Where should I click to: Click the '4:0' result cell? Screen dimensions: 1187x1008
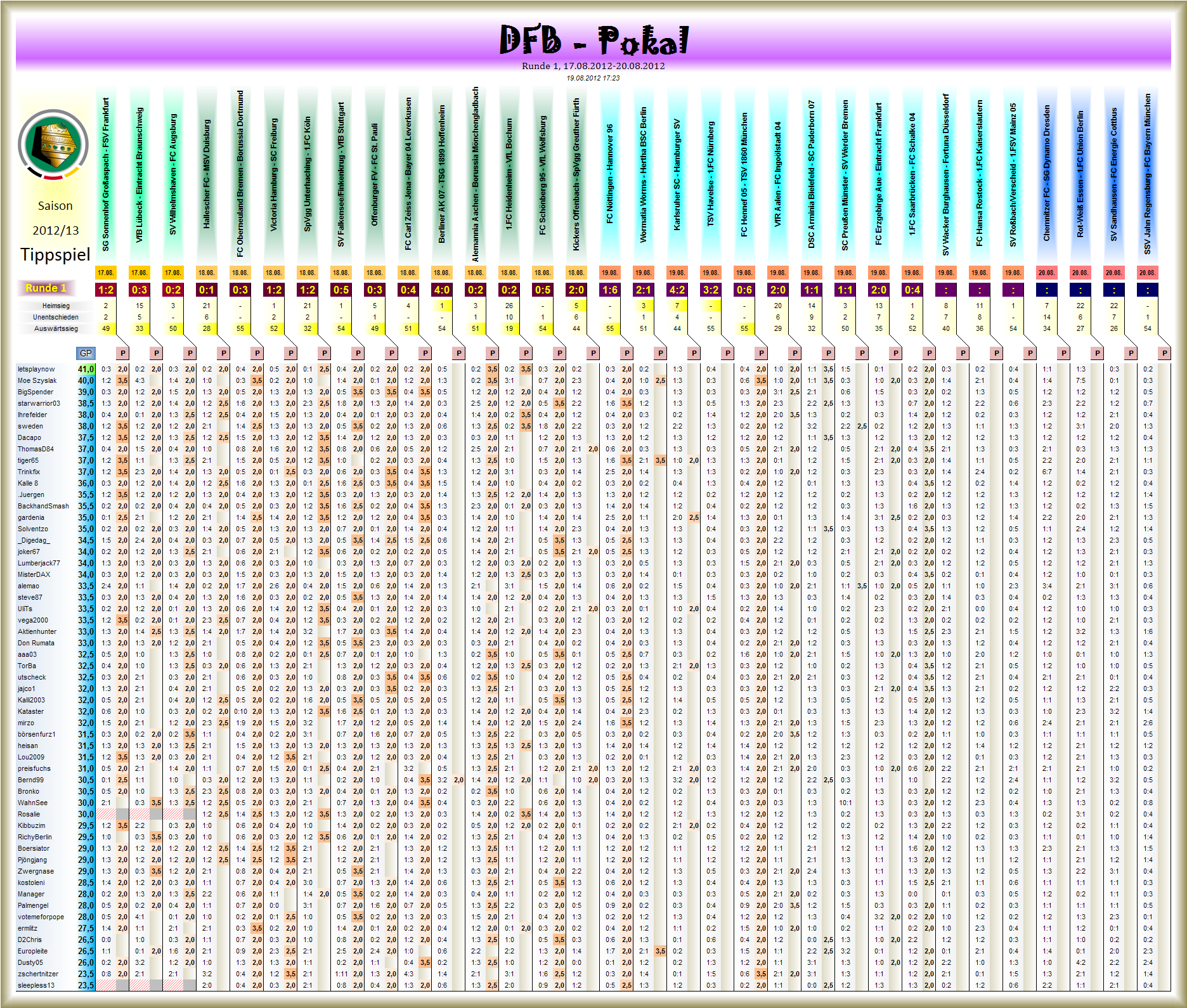[x=441, y=290]
